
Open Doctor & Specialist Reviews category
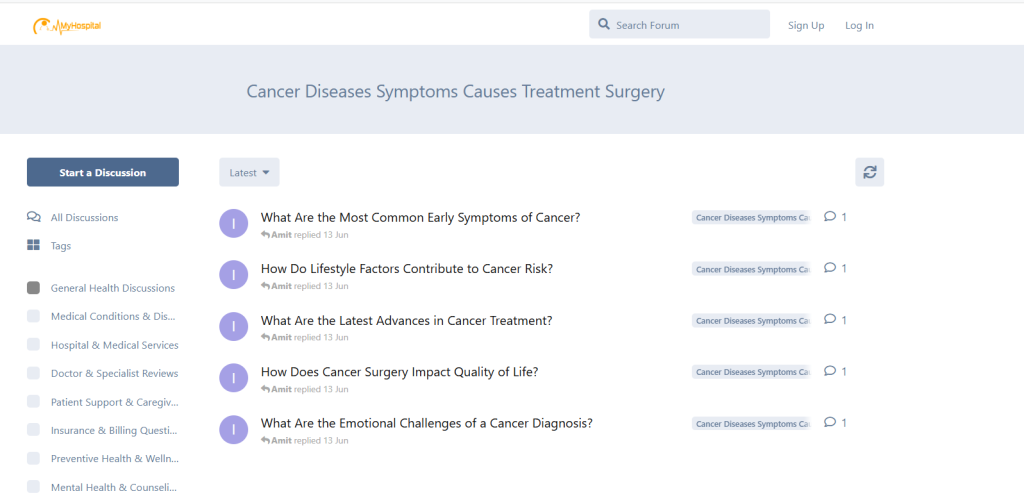tap(114, 374)
